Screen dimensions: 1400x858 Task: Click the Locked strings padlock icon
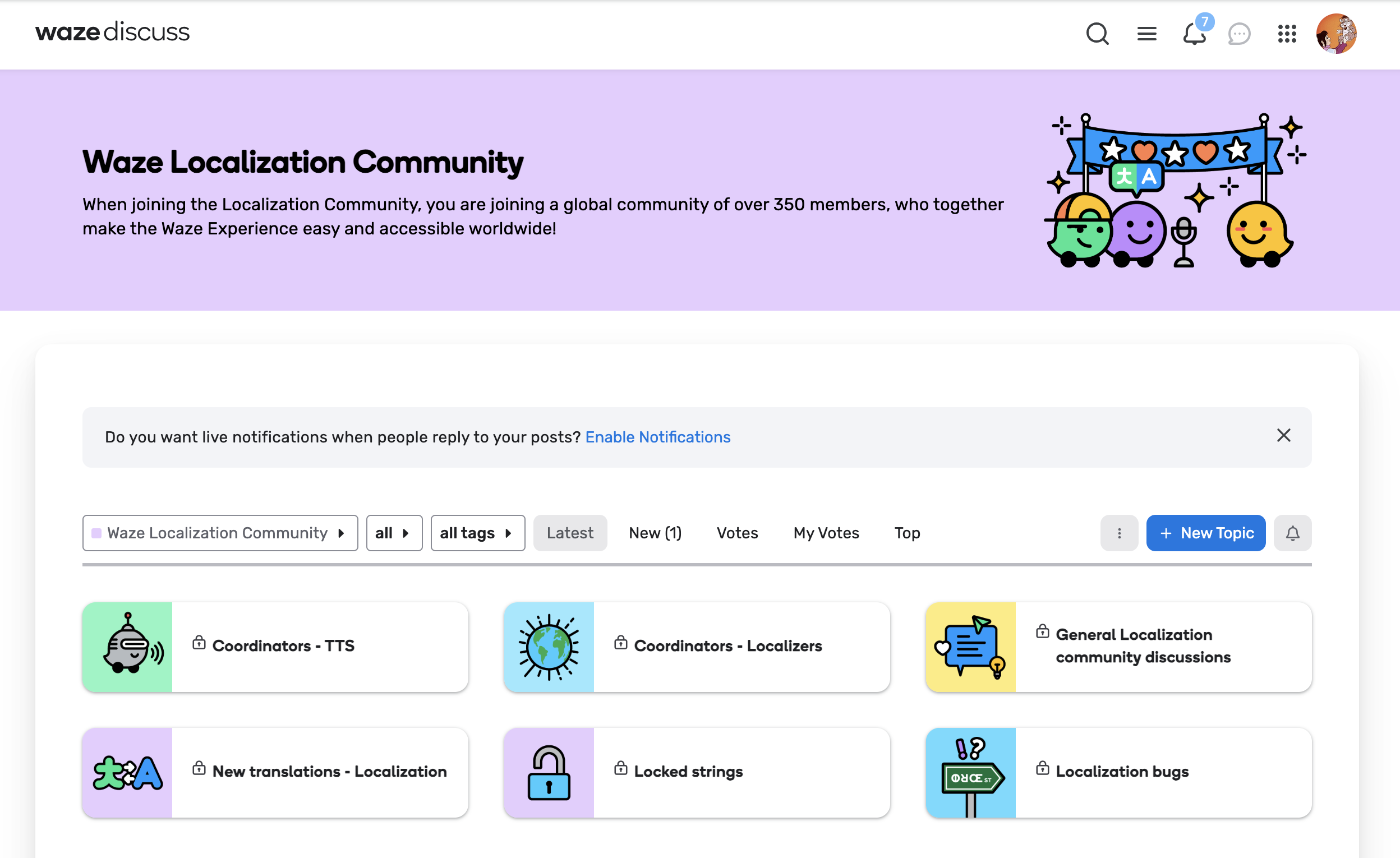click(549, 773)
